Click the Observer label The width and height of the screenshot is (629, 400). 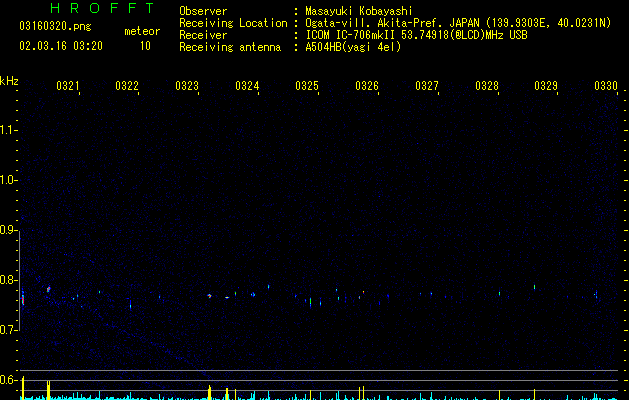click(x=203, y=11)
